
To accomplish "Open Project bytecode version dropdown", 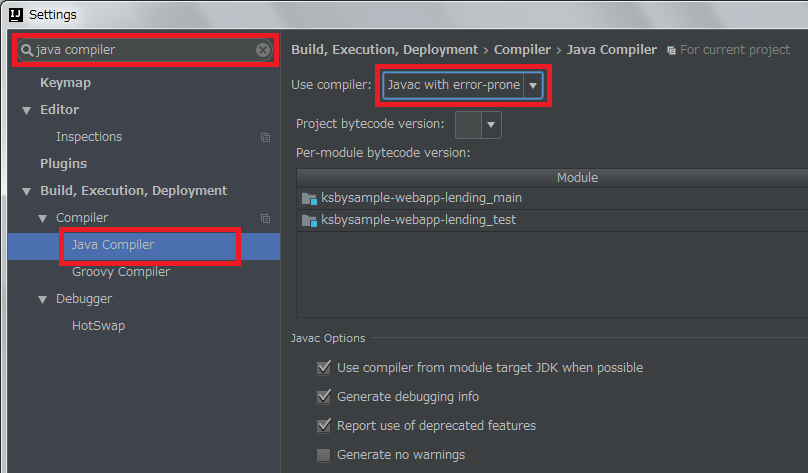I will [491, 125].
